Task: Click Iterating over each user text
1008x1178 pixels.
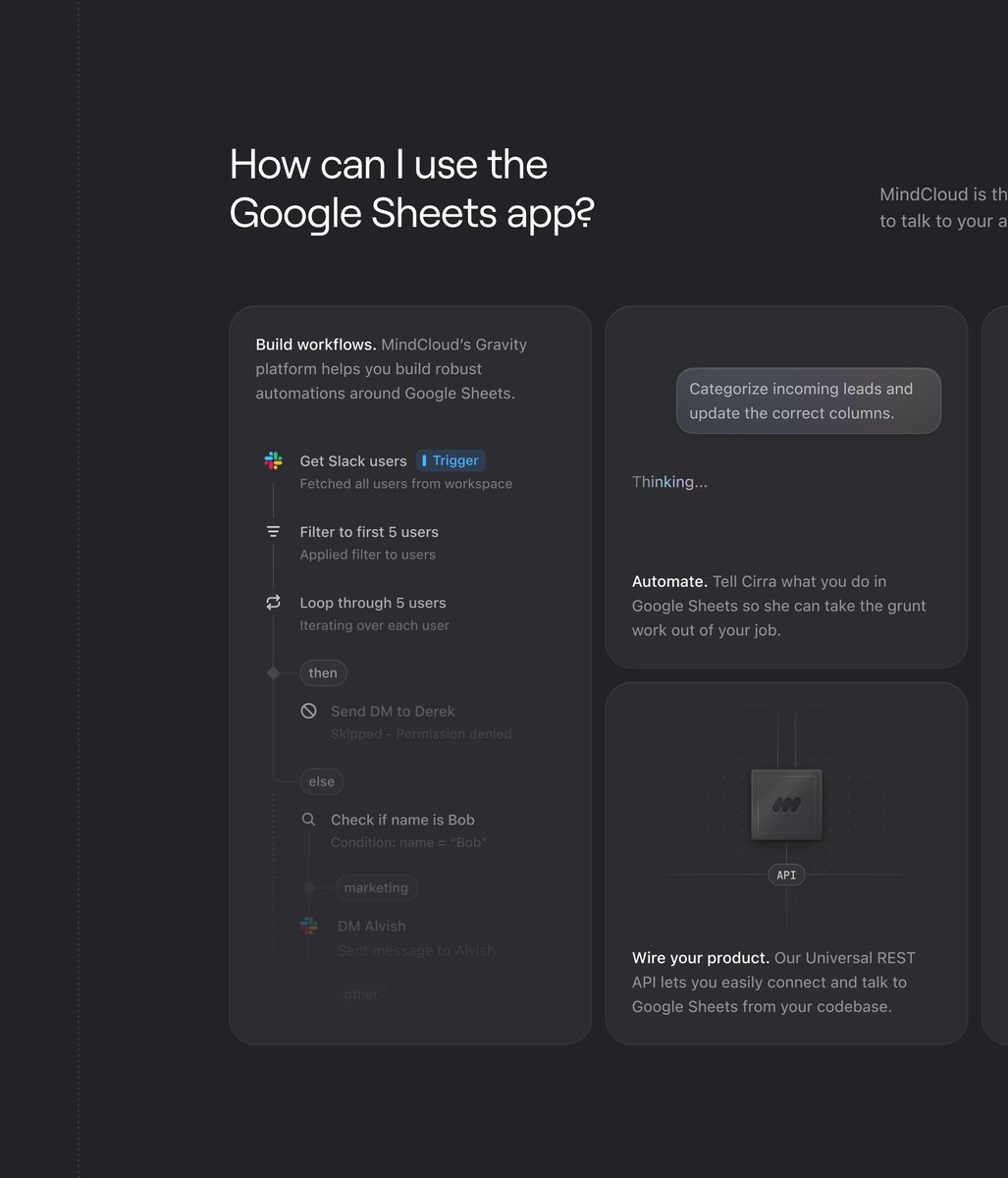Action: click(375, 625)
